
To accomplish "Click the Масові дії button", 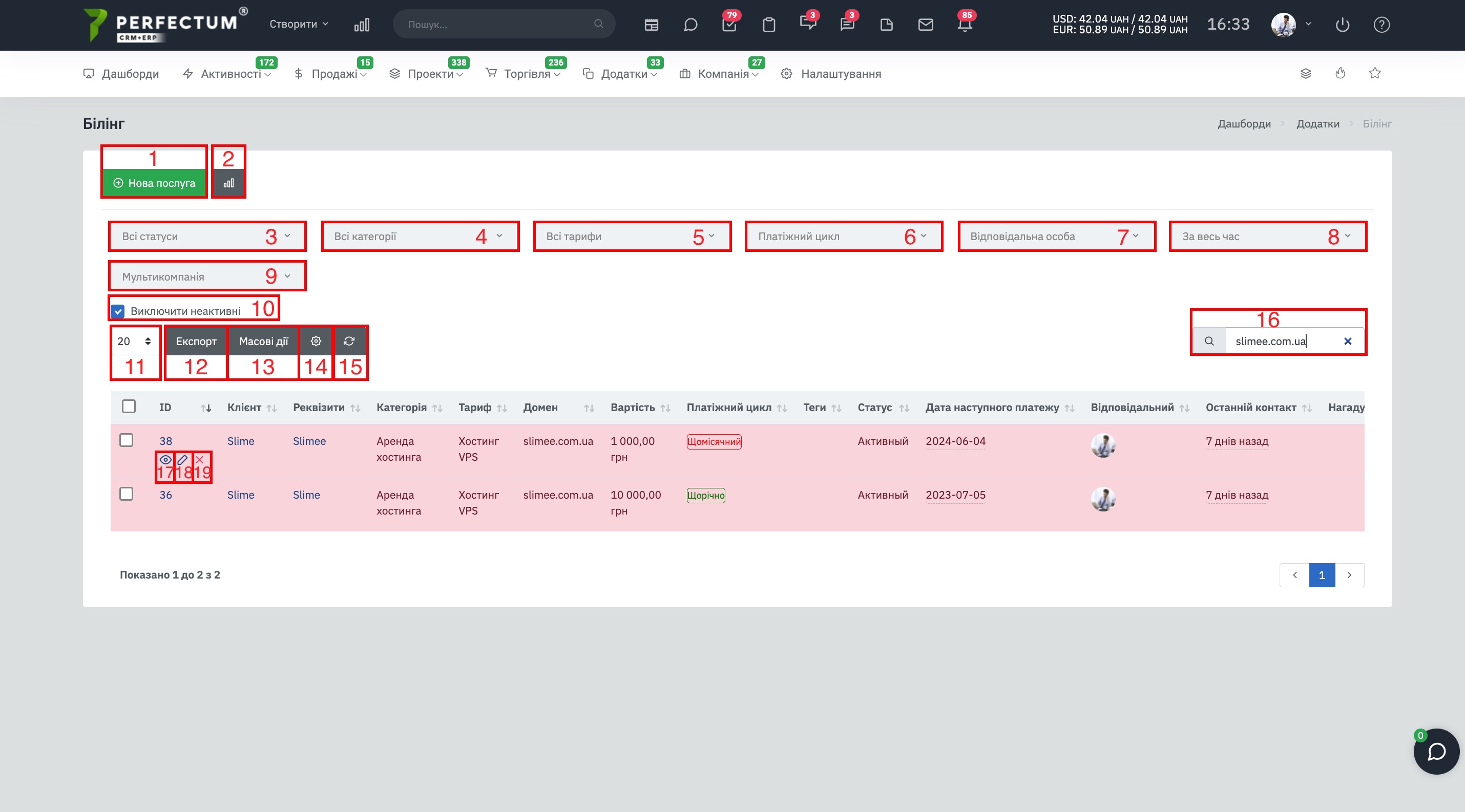I will pyautogui.click(x=263, y=341).
